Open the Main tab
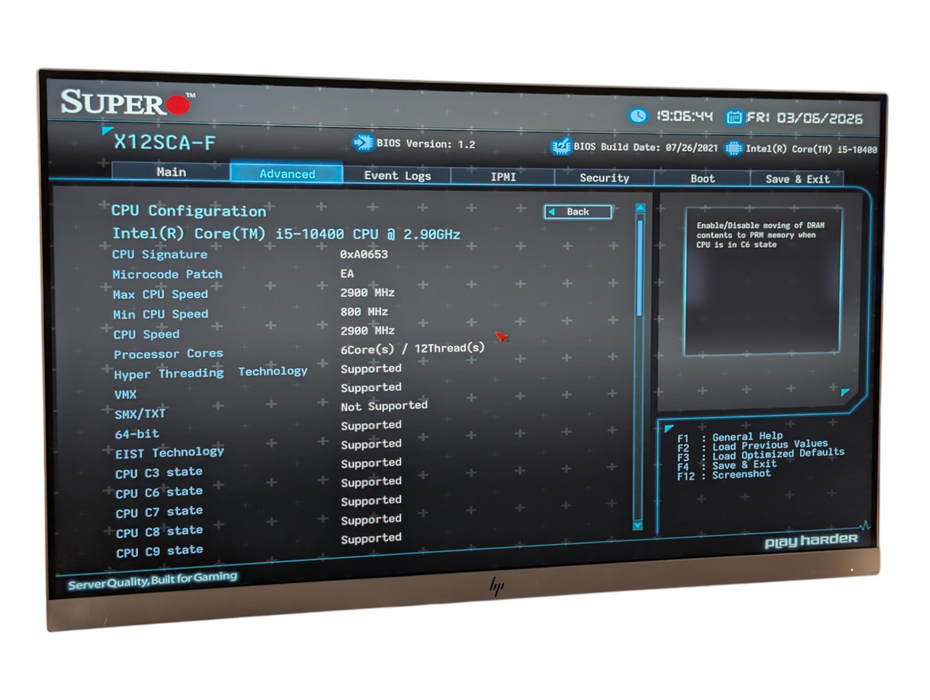Image resolution: width=930 pixels, height=700 pixels. [171, 171]
